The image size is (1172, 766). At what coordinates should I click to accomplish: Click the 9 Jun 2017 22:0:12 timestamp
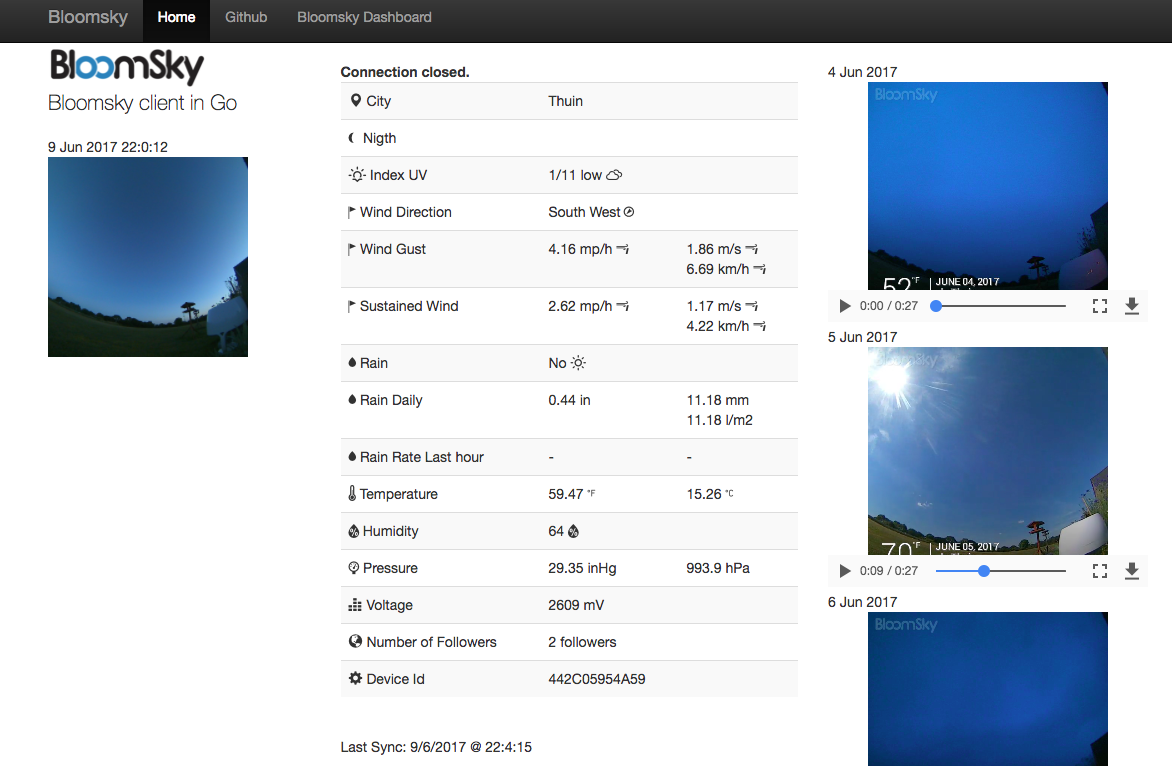pos(108,146)
